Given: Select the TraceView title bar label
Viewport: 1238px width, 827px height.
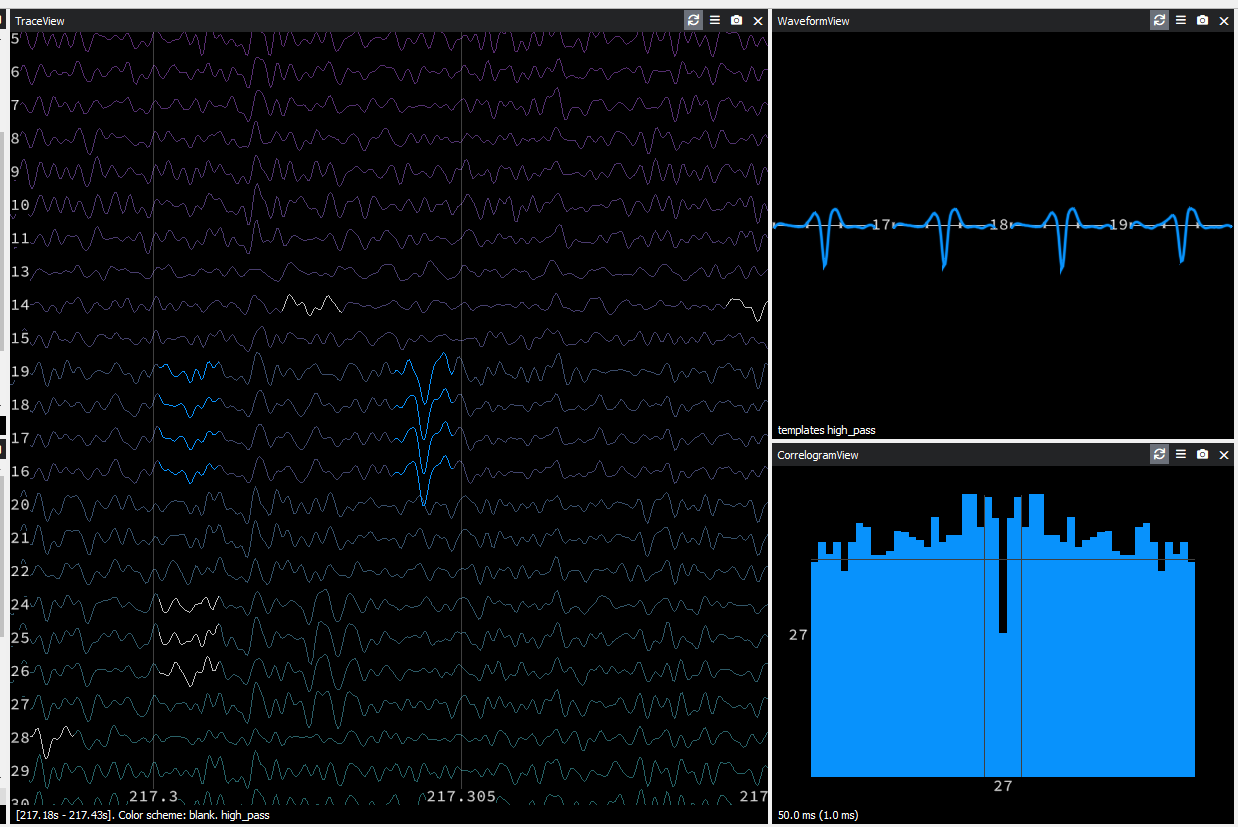Looking at the screenshot, I should point(40,21).
